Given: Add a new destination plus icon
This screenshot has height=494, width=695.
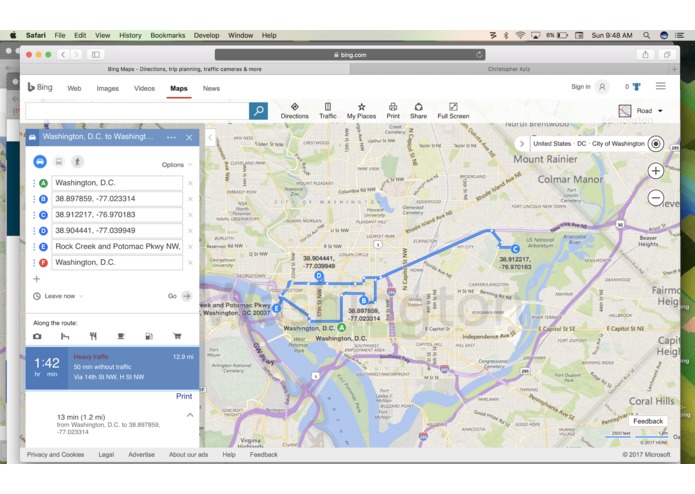Looking at the screenshot, I should point(37,279).
